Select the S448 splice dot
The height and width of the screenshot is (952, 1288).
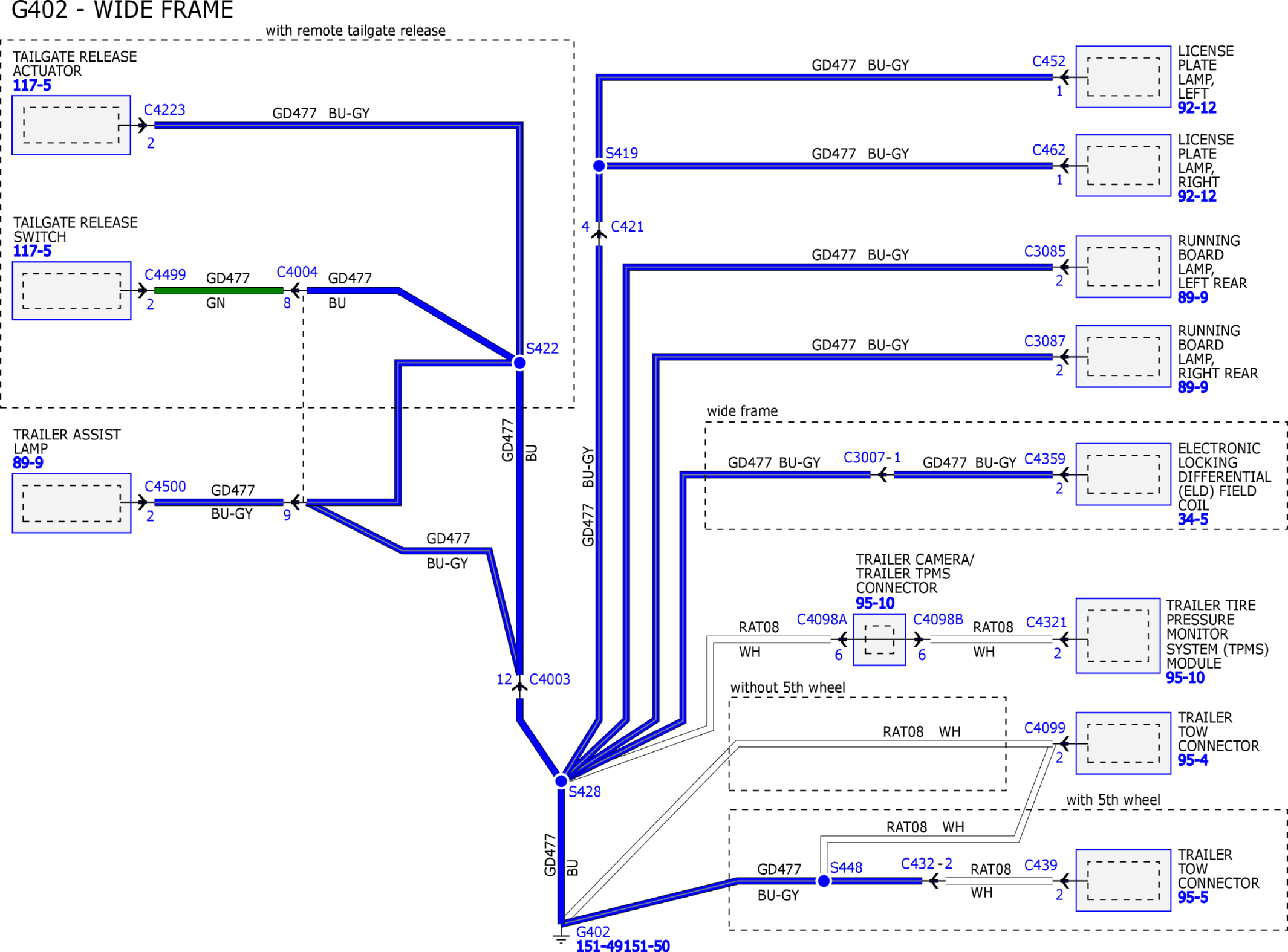824,881
